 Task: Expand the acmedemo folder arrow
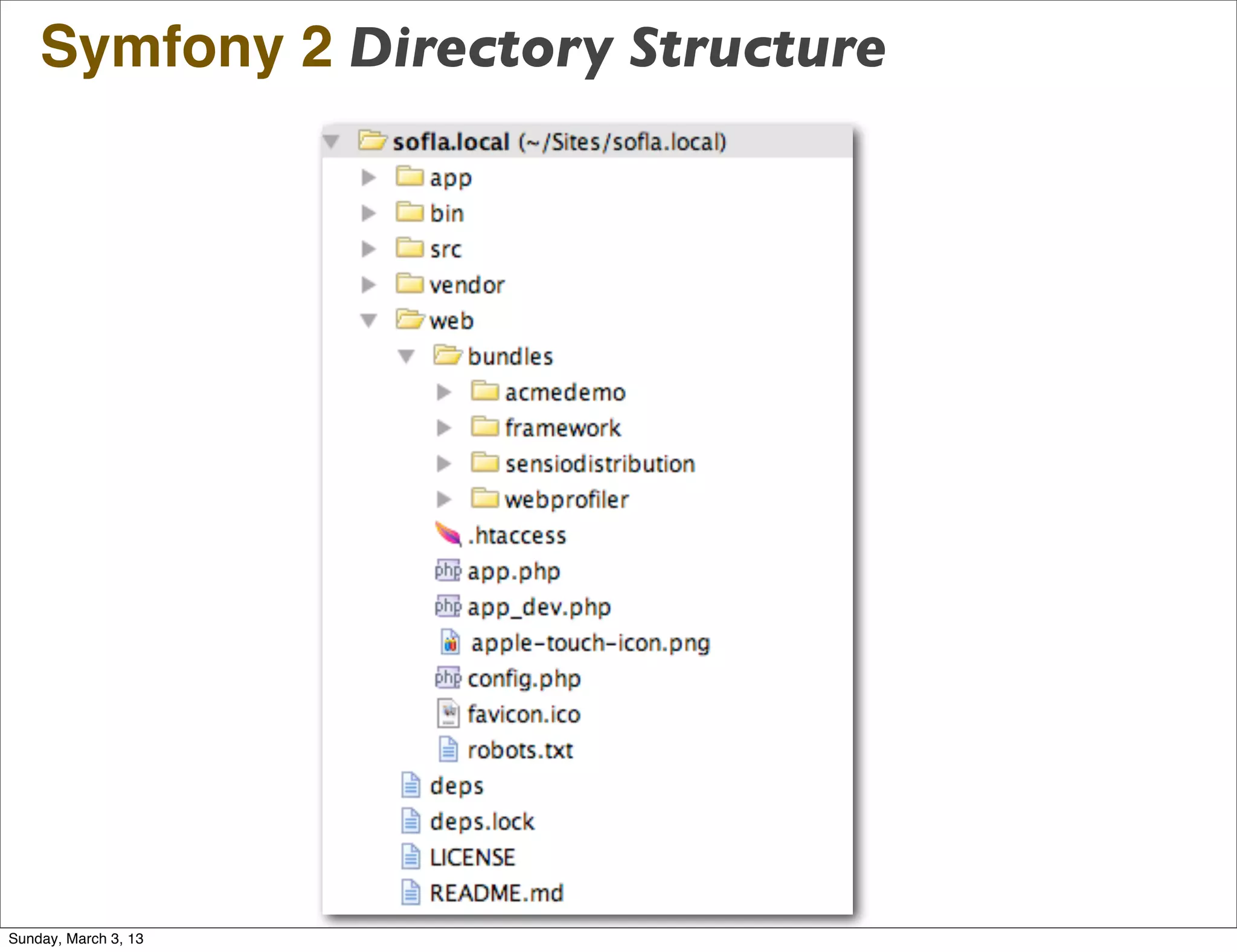pos(444,392)
